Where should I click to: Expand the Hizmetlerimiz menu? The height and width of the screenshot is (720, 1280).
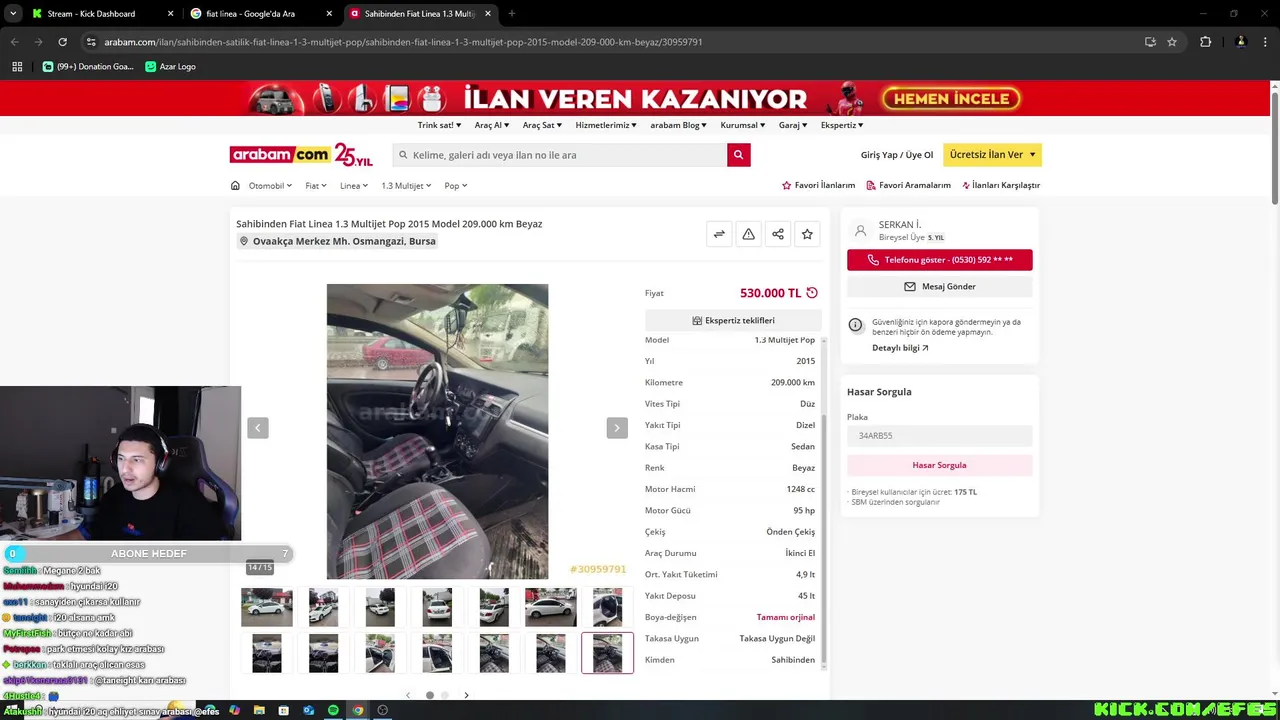click(606, 125)
